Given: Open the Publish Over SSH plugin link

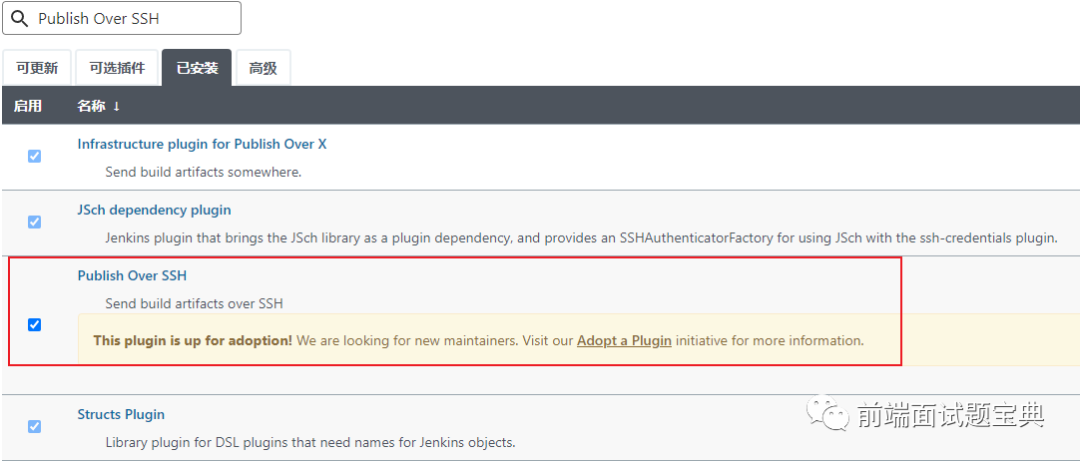Looking at the screenshot, I should (x=132, y=276).
